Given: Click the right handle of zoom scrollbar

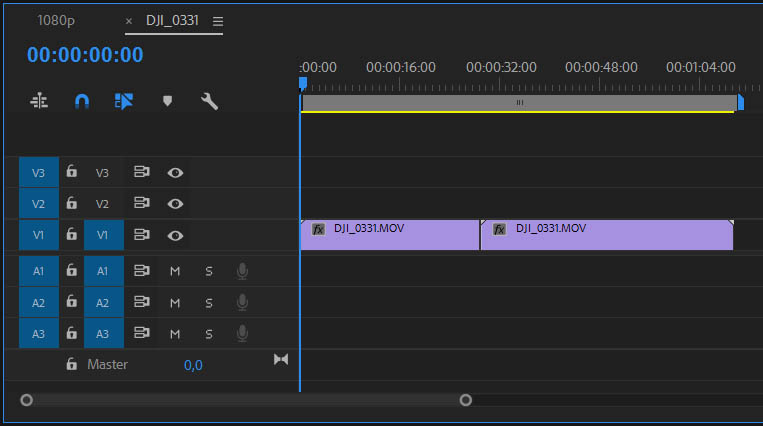Looking at the screenshot, I should (465, 400).
